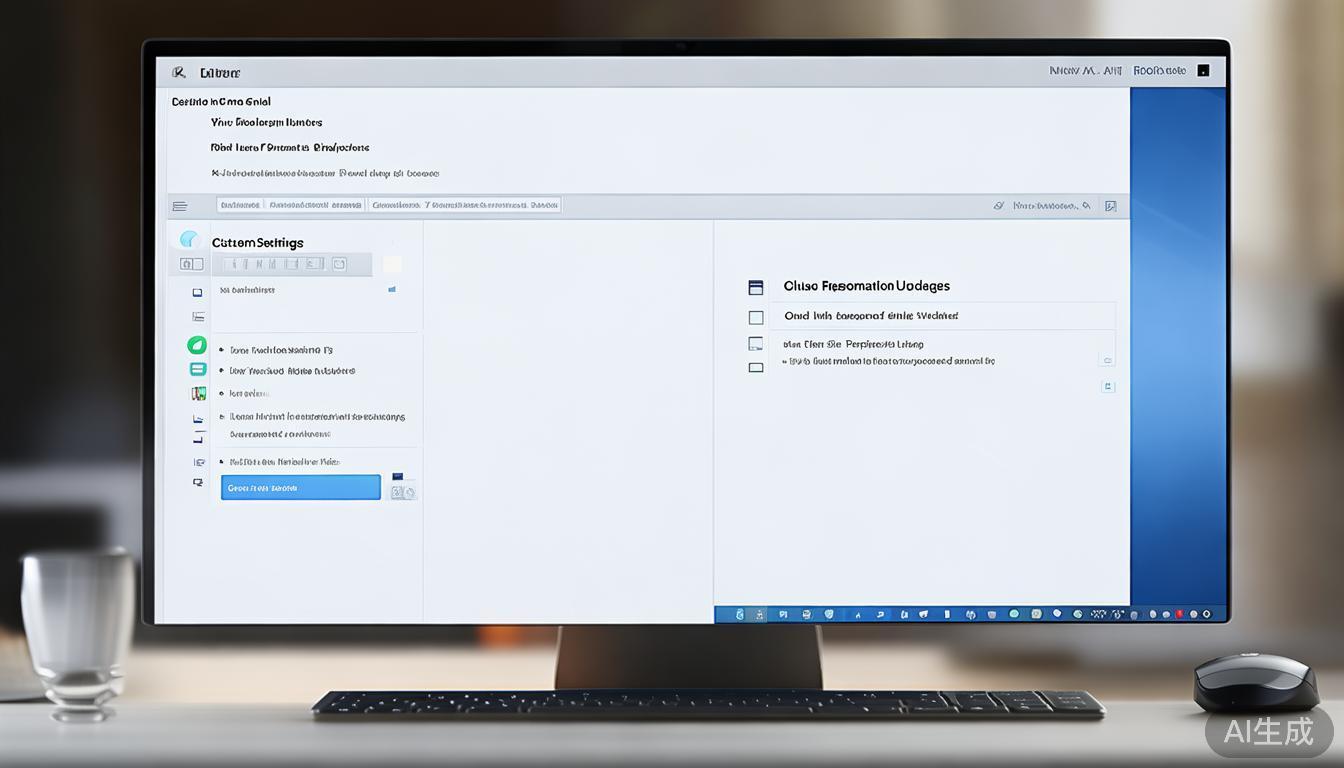Click the dark window icon beside the right panel heading

(756, 288)
